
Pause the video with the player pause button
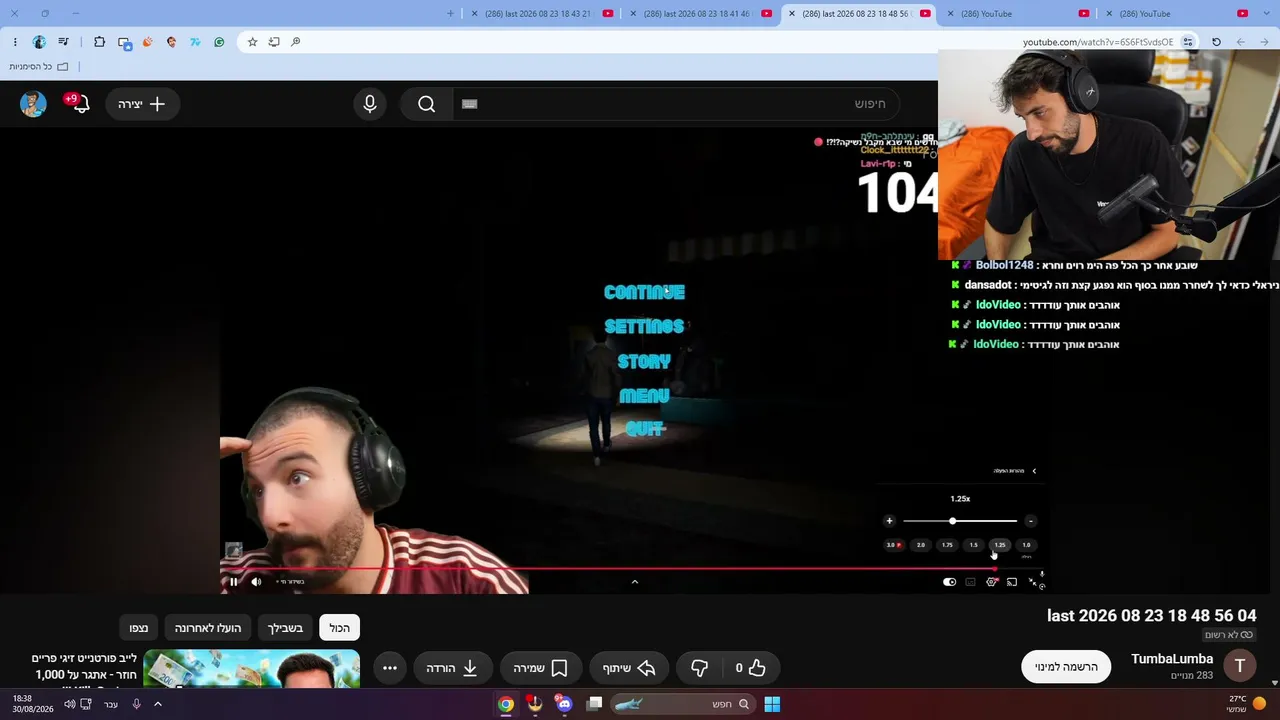pyautogui.click(x=234, y=582)
